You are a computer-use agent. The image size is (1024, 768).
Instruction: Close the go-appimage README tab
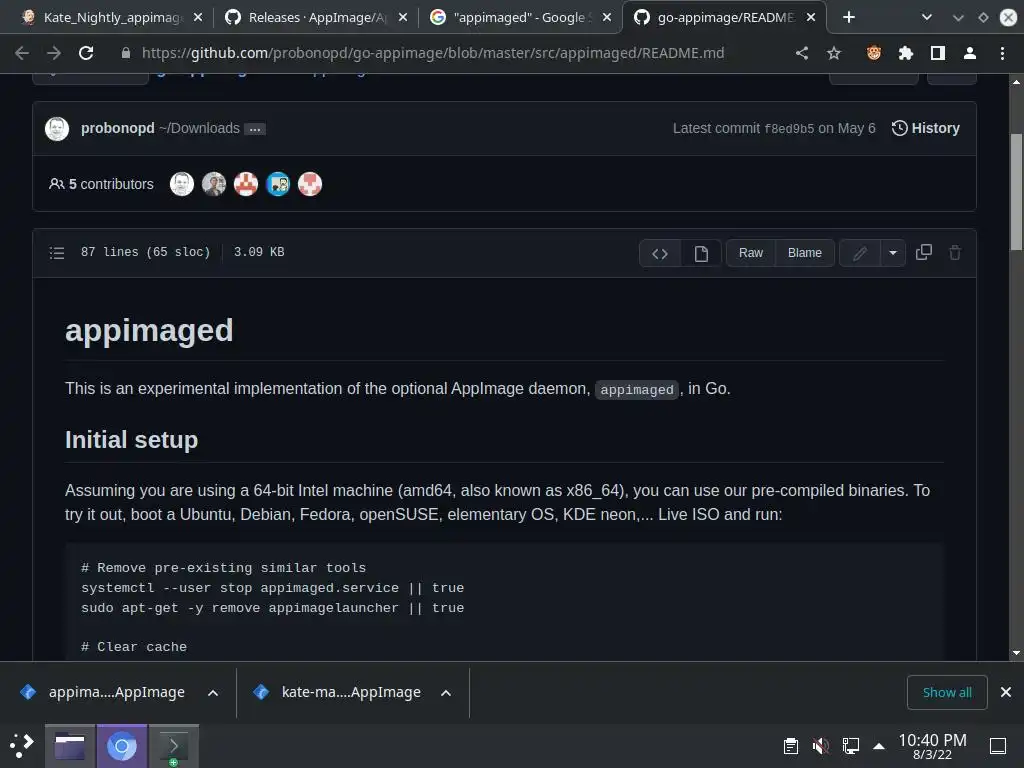click(811, 18)
